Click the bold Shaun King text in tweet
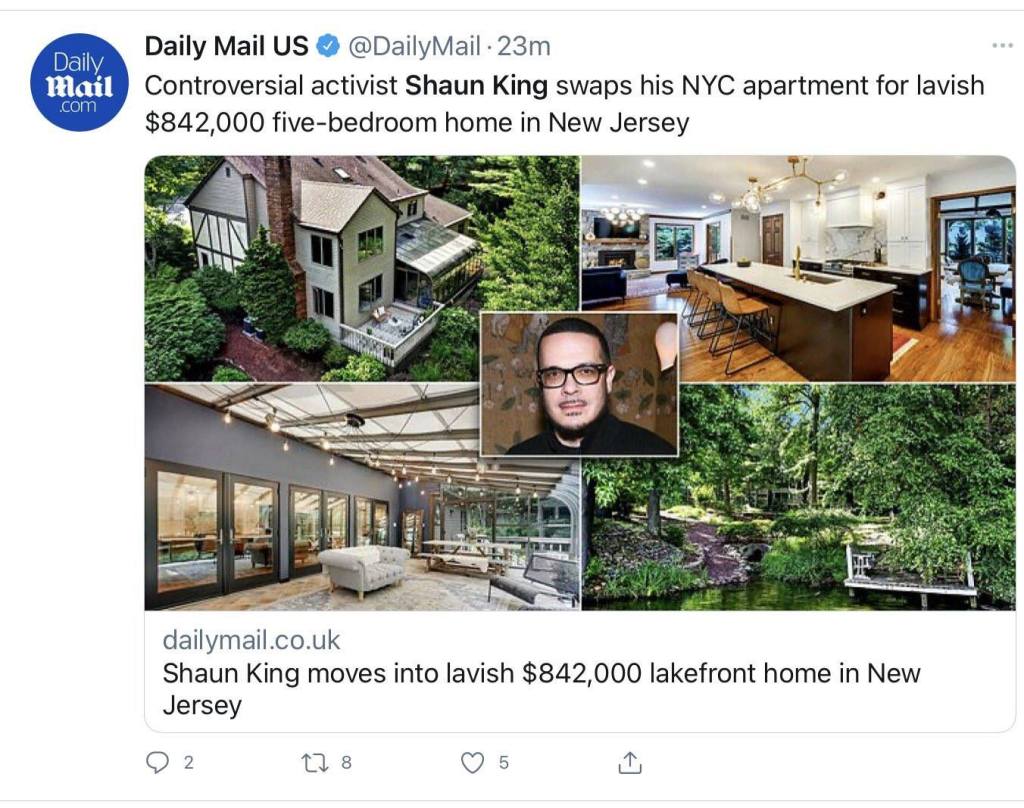The image size is (1024, 808). pyautogui.click(x=476, y=85)
